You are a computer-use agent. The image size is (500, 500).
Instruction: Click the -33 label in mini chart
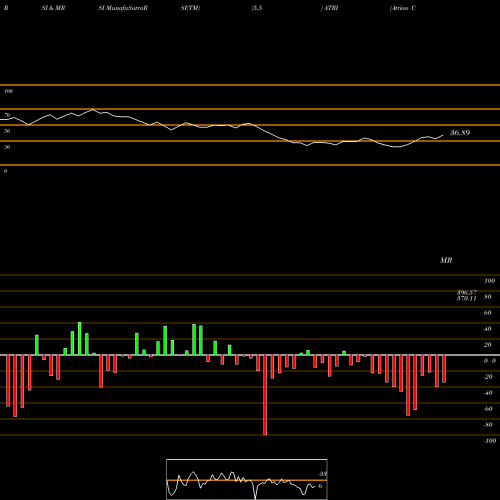tap(322, 474)
